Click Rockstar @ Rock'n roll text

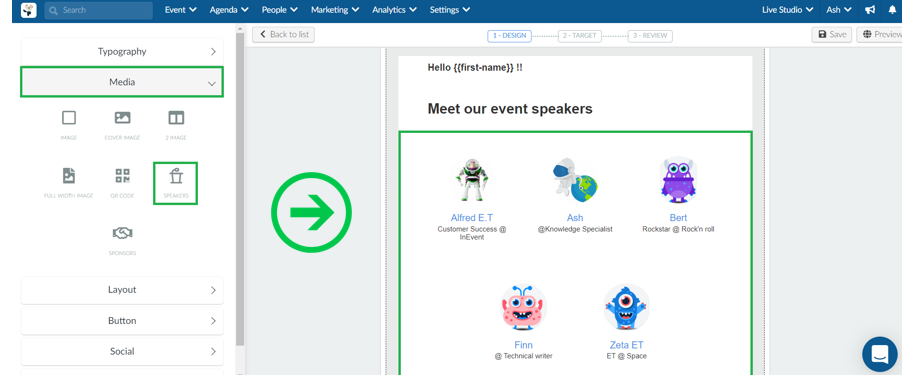click(x=678, y=229)
